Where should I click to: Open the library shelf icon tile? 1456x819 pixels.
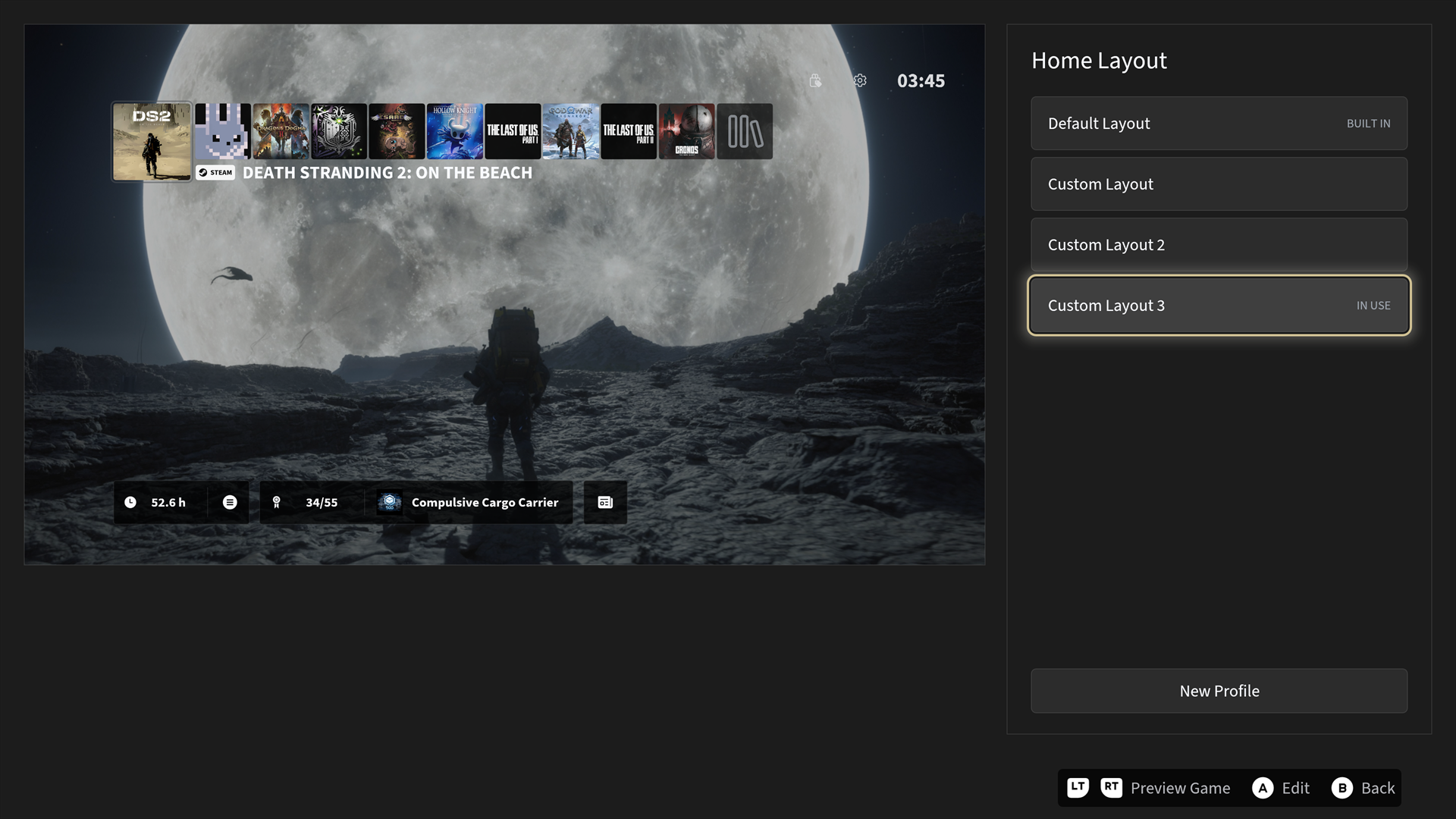tap(745, 131)
